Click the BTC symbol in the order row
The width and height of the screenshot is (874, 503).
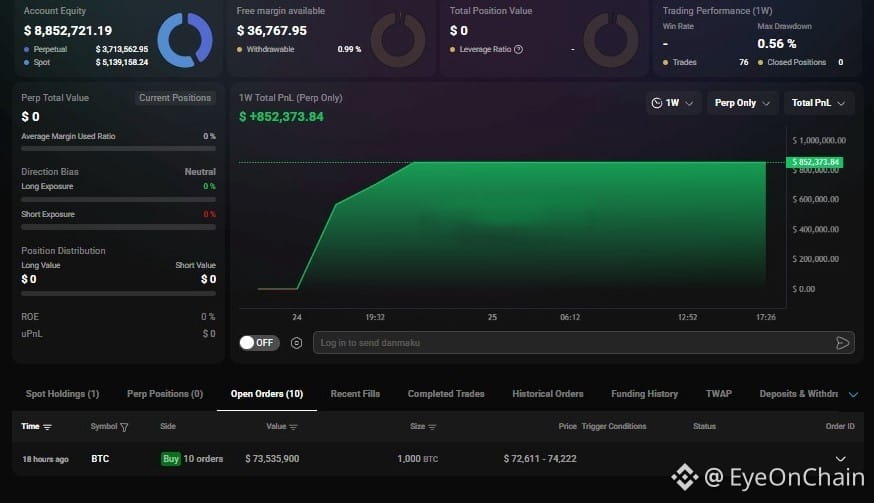100,459
